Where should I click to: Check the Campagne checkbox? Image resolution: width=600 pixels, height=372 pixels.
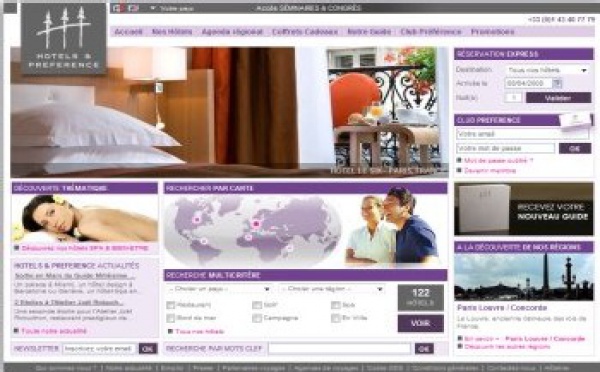[257, 318]
